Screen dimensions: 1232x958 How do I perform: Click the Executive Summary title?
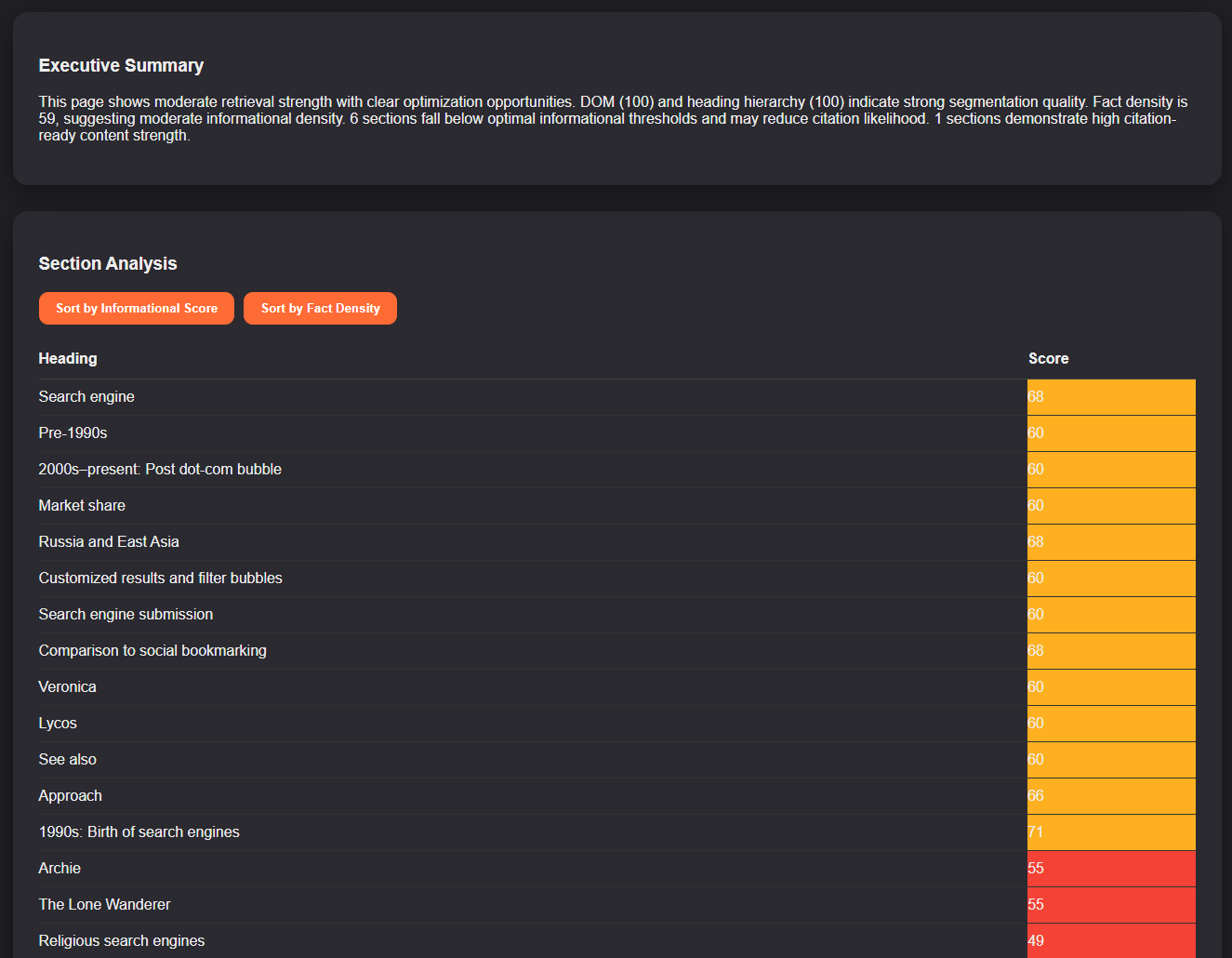pyautogui.click(x=121, y=66)
